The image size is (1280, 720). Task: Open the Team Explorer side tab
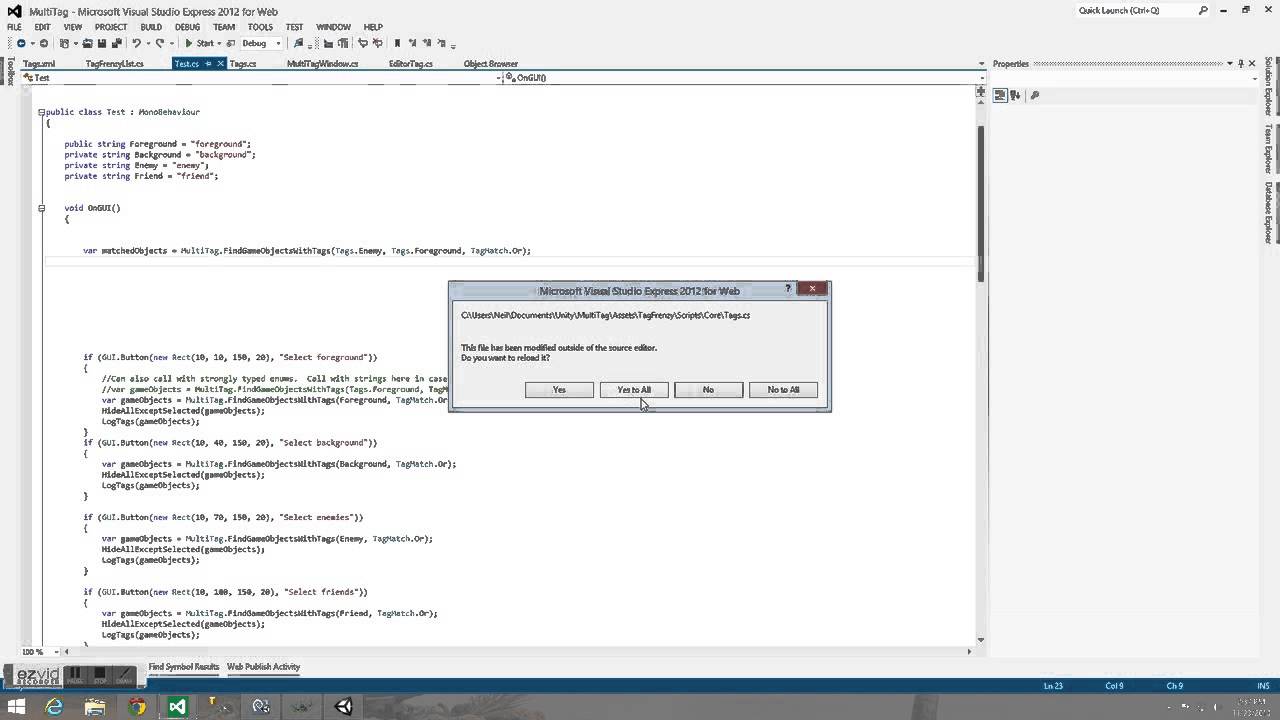1268,148
